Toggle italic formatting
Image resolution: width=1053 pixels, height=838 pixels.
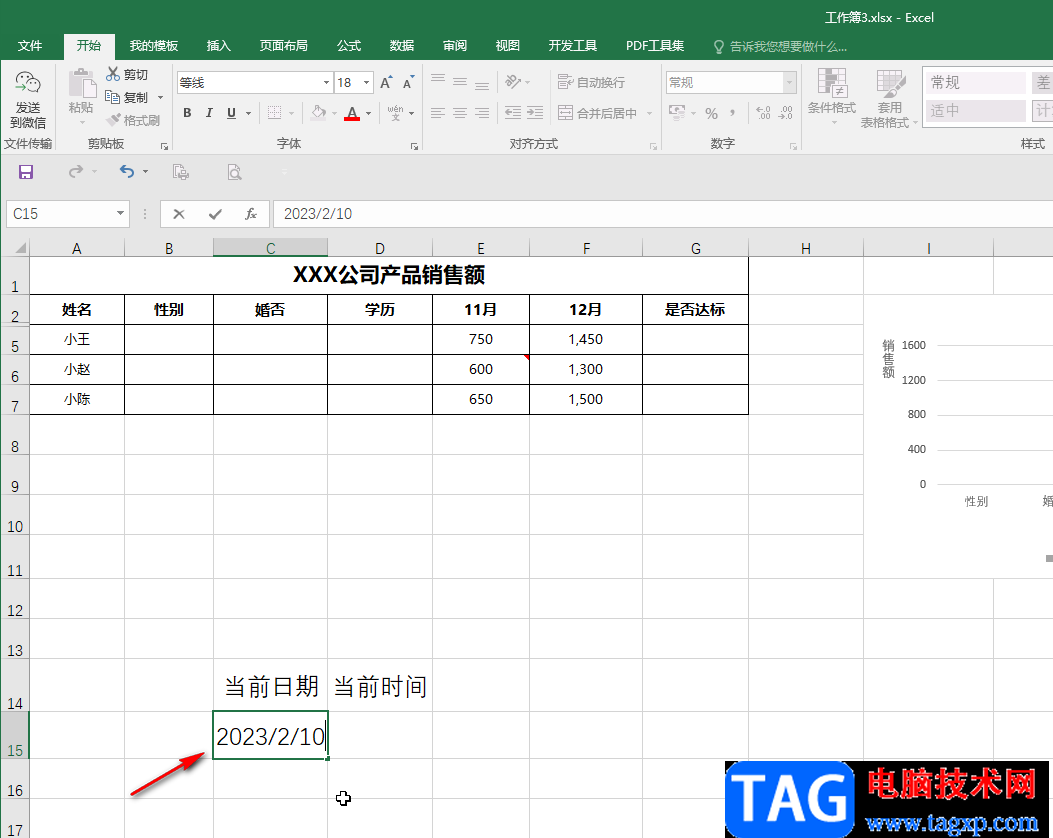point(209,113)
